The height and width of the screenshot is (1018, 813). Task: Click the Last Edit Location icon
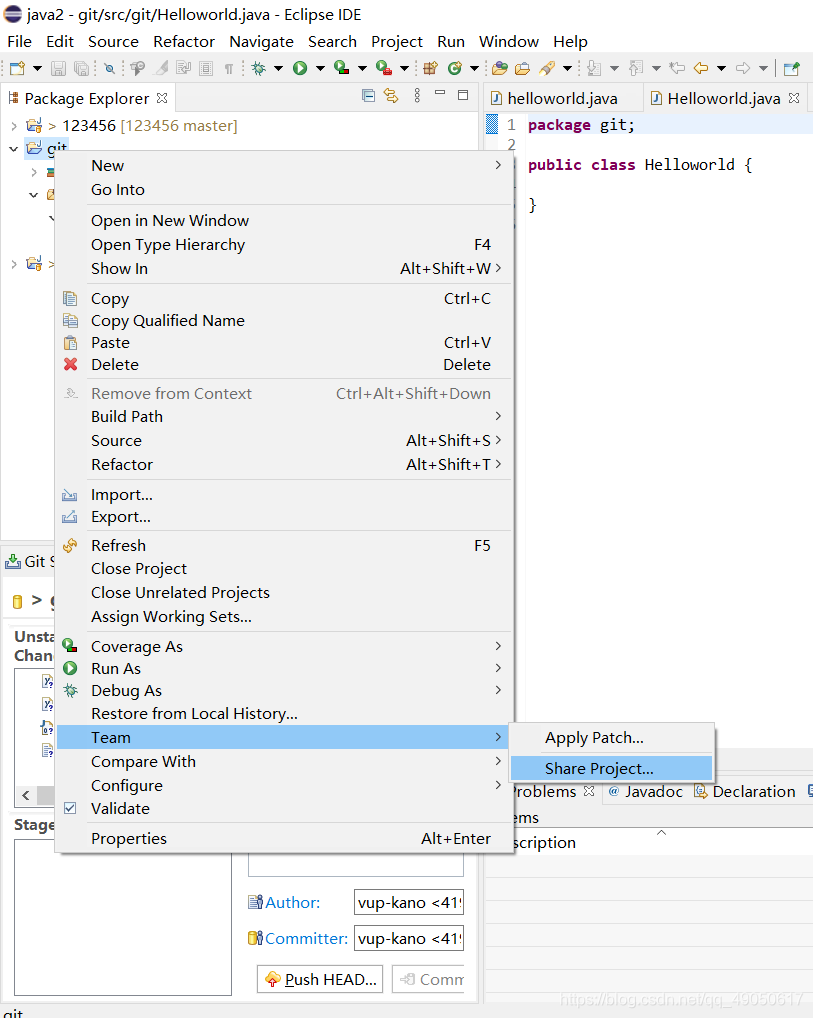[677, 68]
